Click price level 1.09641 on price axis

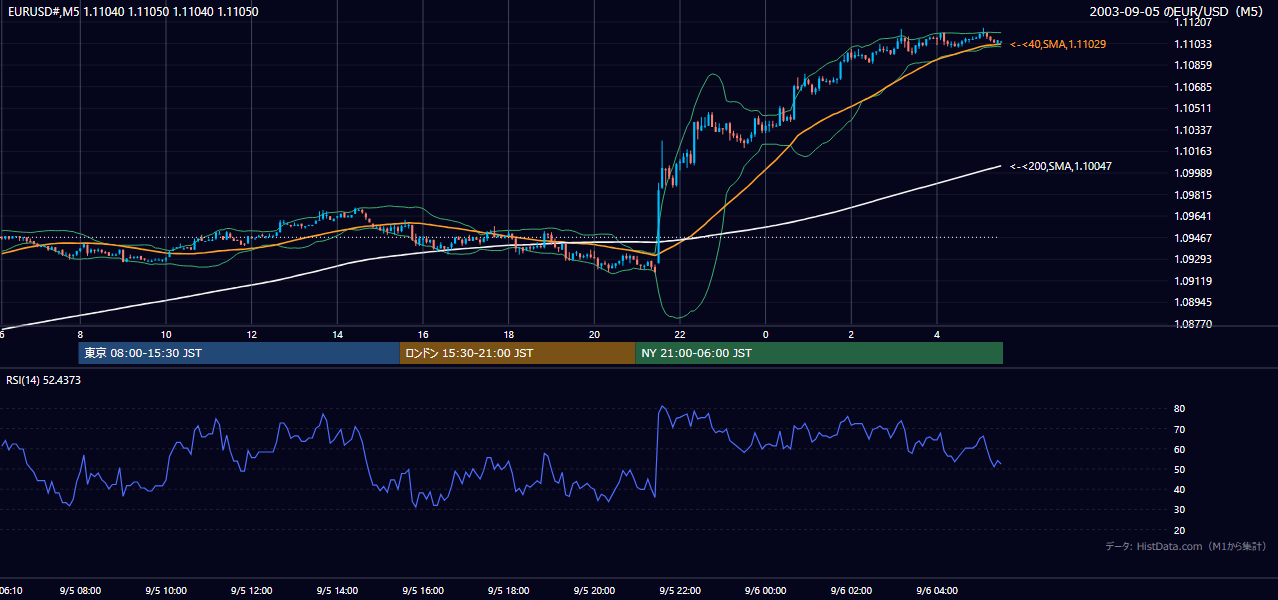click(1193, 216)
